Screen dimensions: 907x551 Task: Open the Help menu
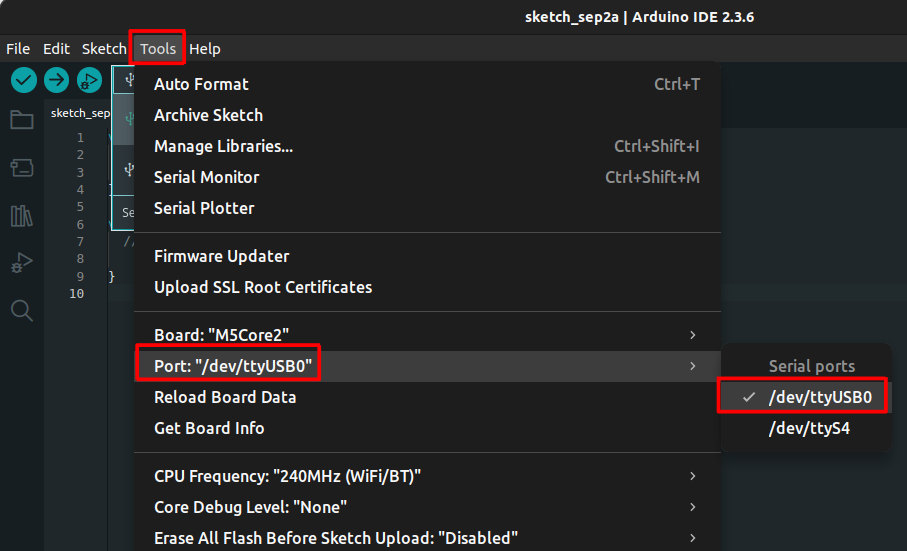[x=205, y=48]
